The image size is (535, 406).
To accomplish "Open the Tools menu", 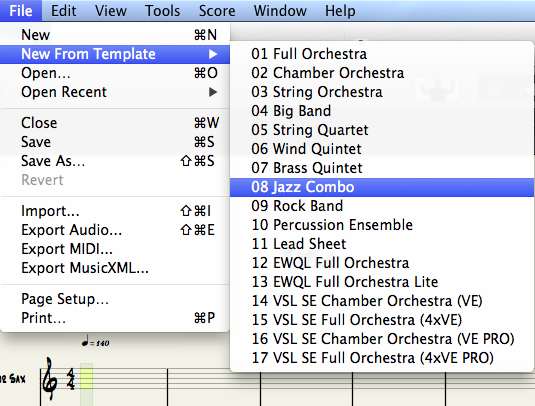I will click(162, 11).
